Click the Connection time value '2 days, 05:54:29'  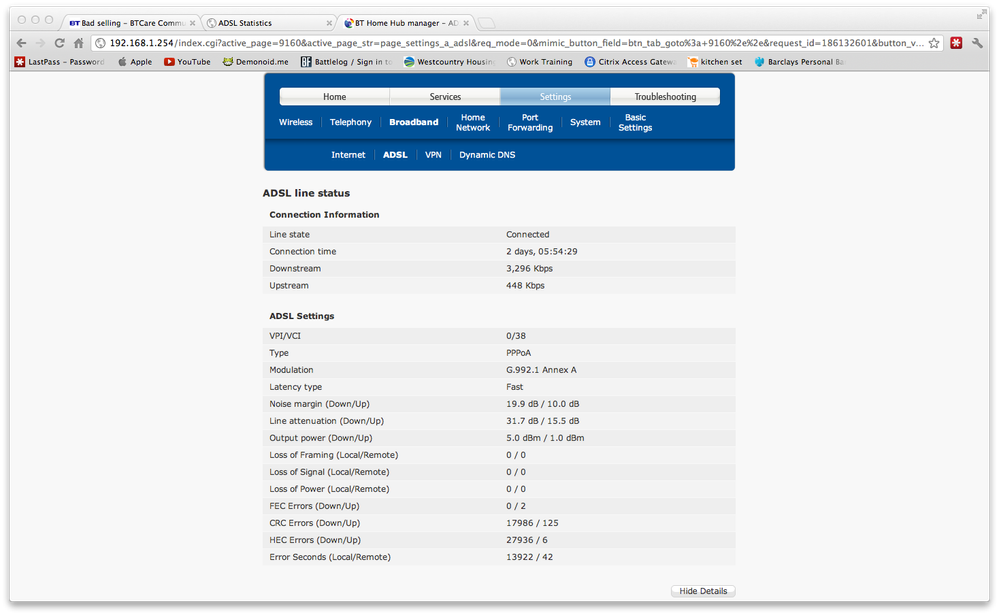click(x=542, y=252)
